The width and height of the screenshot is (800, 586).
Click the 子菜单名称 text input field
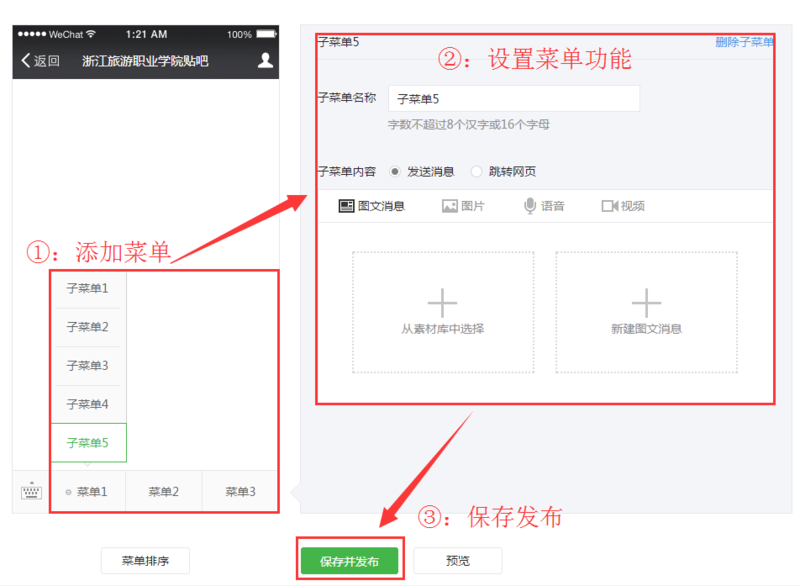pos(513,99)
